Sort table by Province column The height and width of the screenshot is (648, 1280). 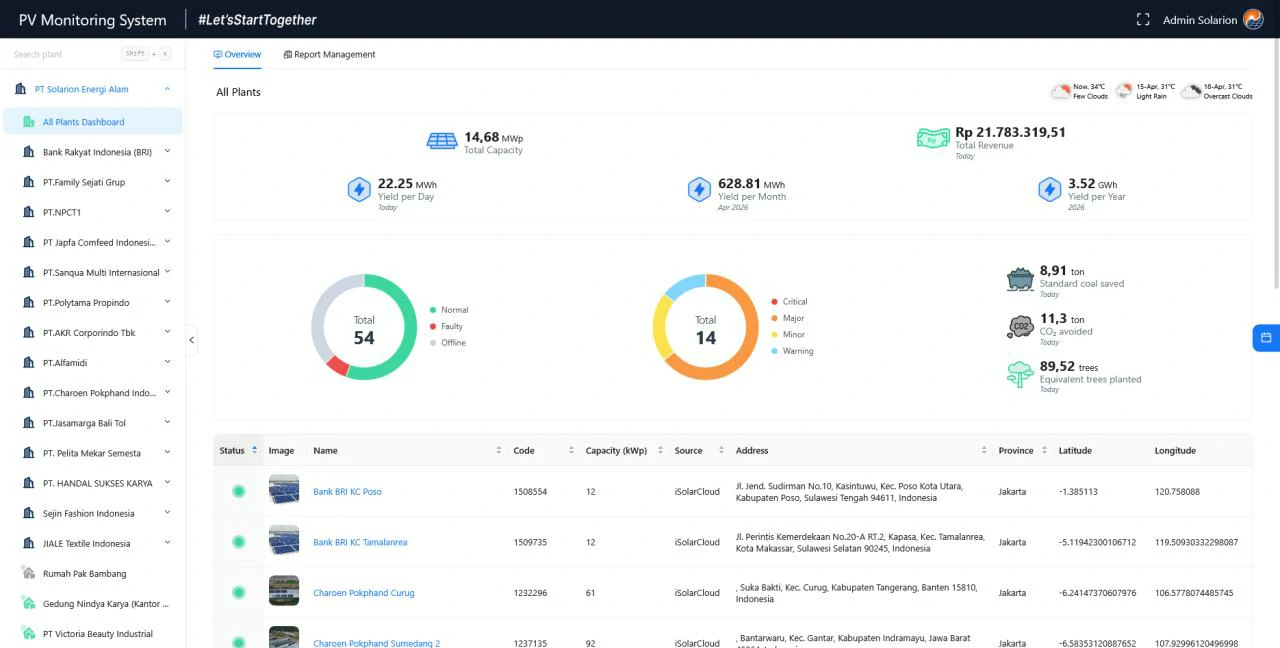pos(1023,450)
